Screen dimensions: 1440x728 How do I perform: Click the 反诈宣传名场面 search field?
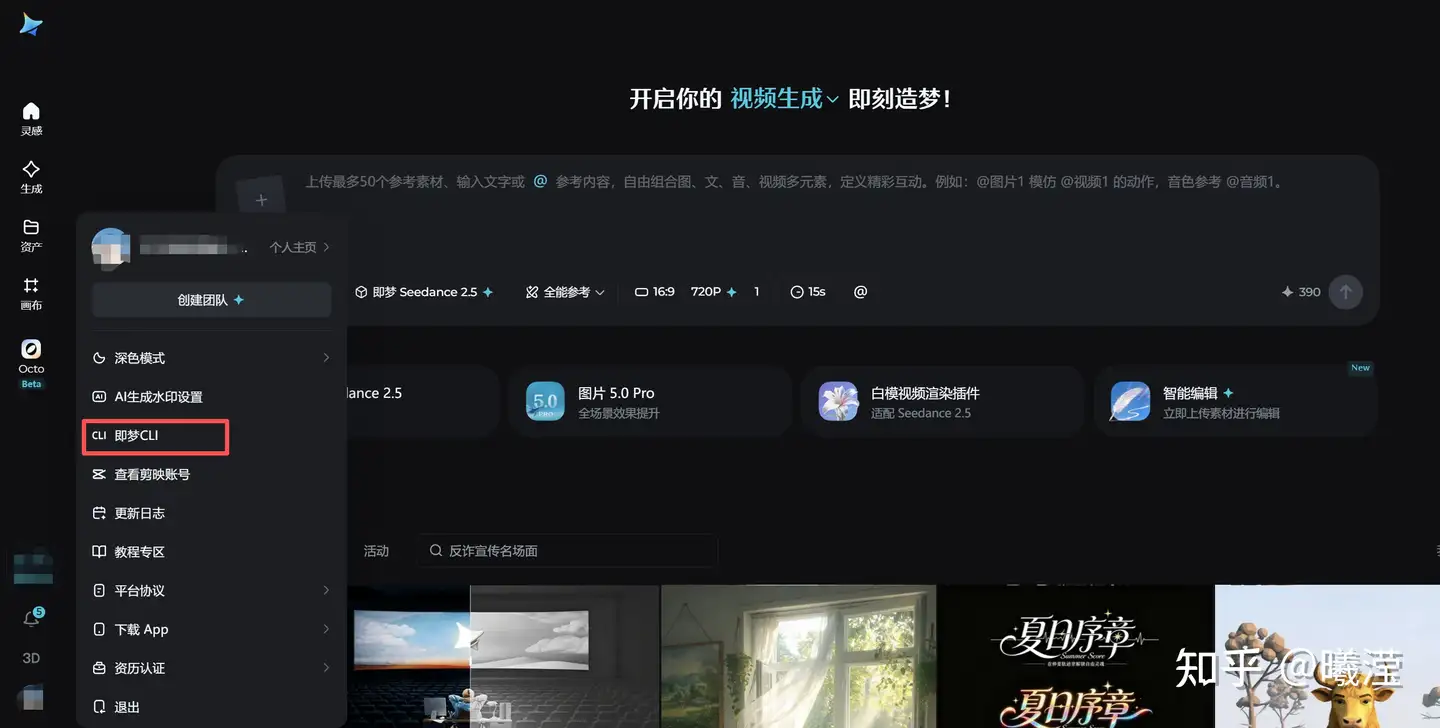[x=567, y=551]
